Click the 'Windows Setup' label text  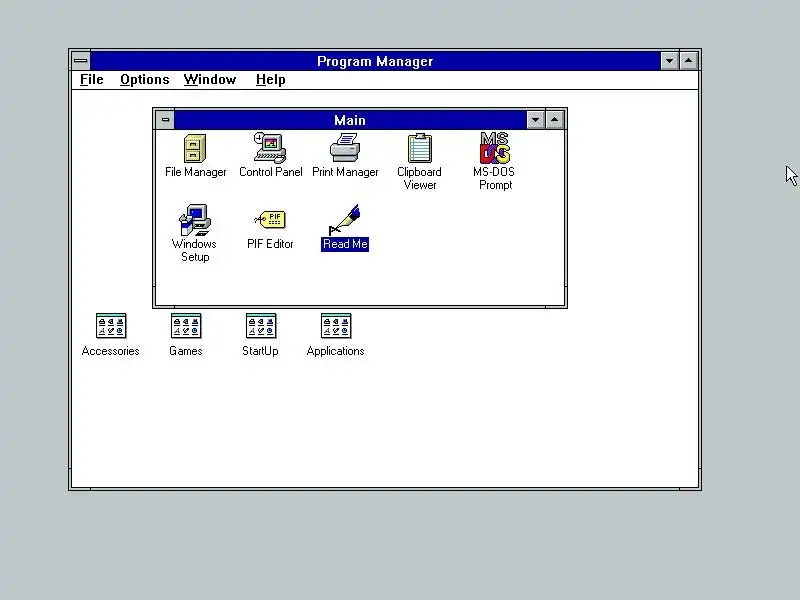(x=194, y=251)
